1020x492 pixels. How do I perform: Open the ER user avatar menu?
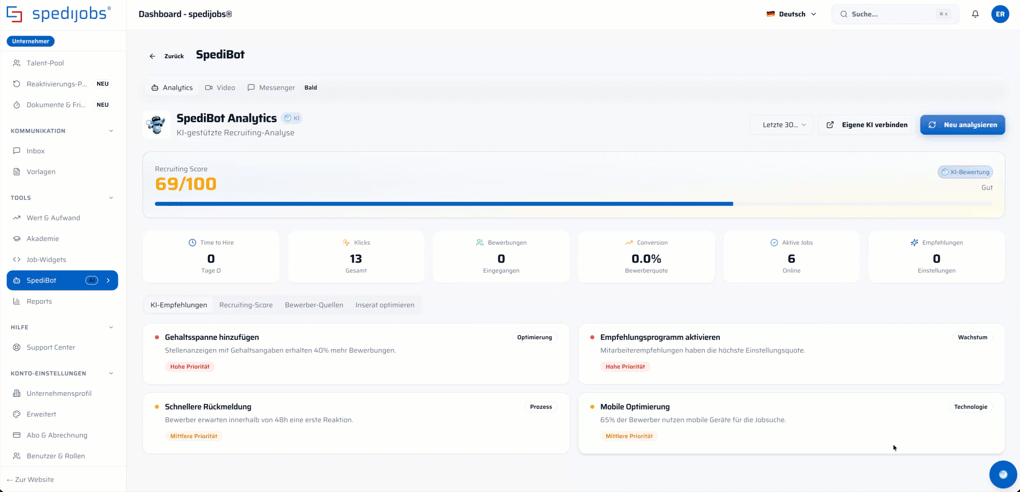click(x=1000, y=14)
